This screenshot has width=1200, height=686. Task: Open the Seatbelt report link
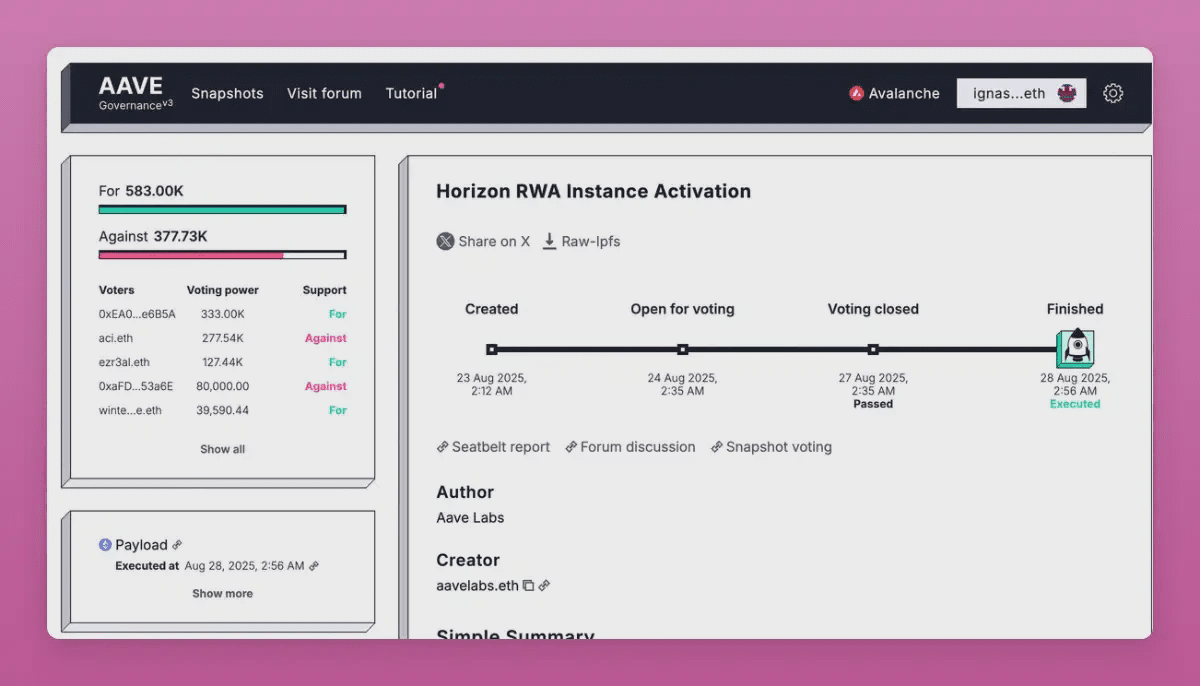(493, 447)
